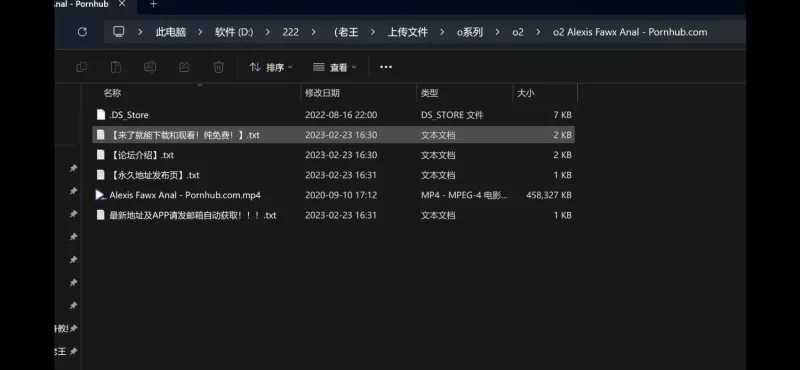The image size is (800, 370).
Task: Select the .DS_Store file icon
Action: coord(101,115)
